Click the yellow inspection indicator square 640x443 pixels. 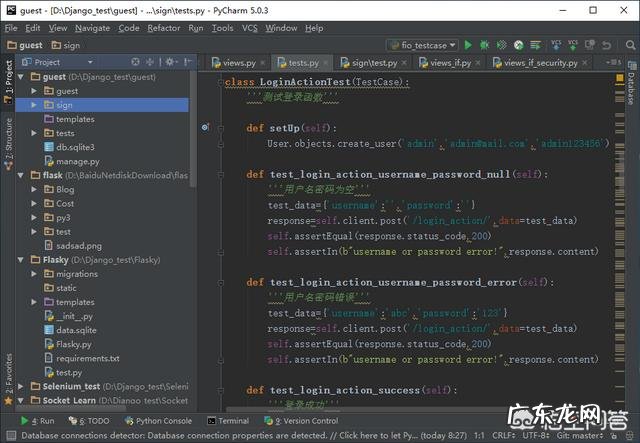coord(620,78)
